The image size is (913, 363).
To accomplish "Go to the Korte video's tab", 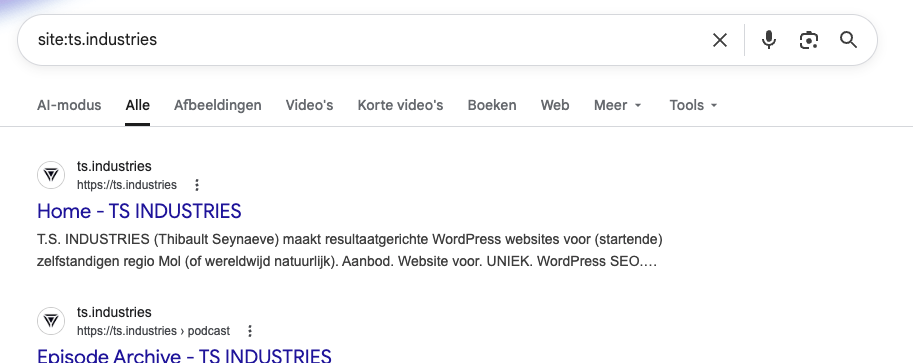I will click(x=401, y=105).
